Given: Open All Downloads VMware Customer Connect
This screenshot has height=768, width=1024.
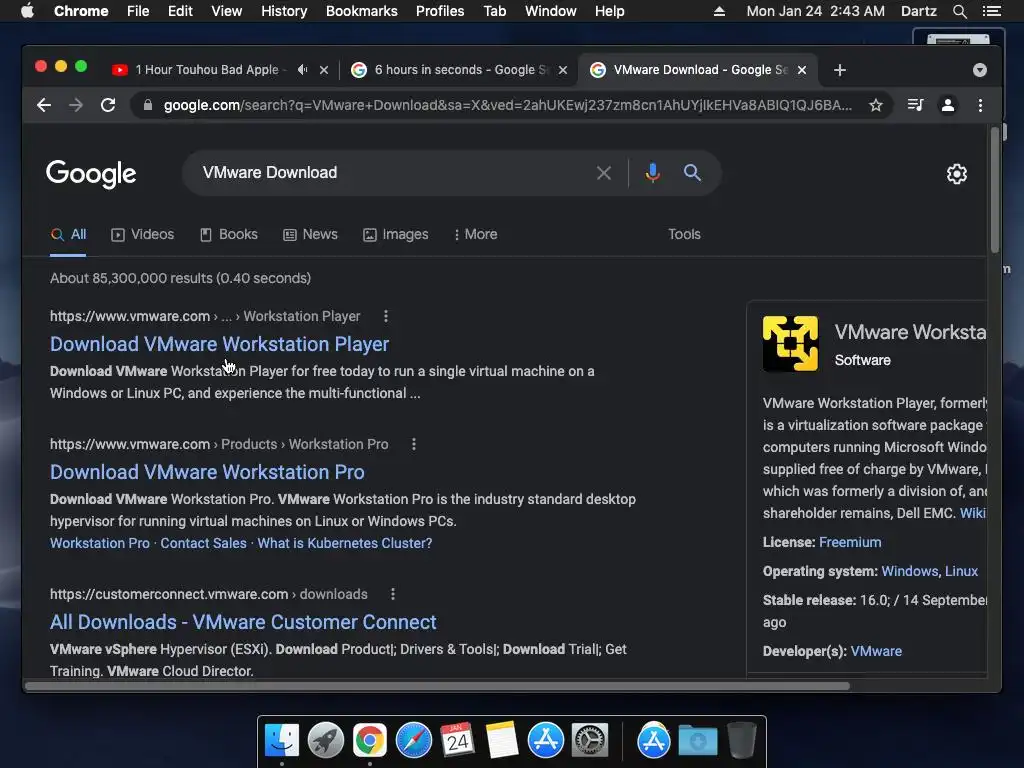Looking at the screenshot, I should pos(243,622).
